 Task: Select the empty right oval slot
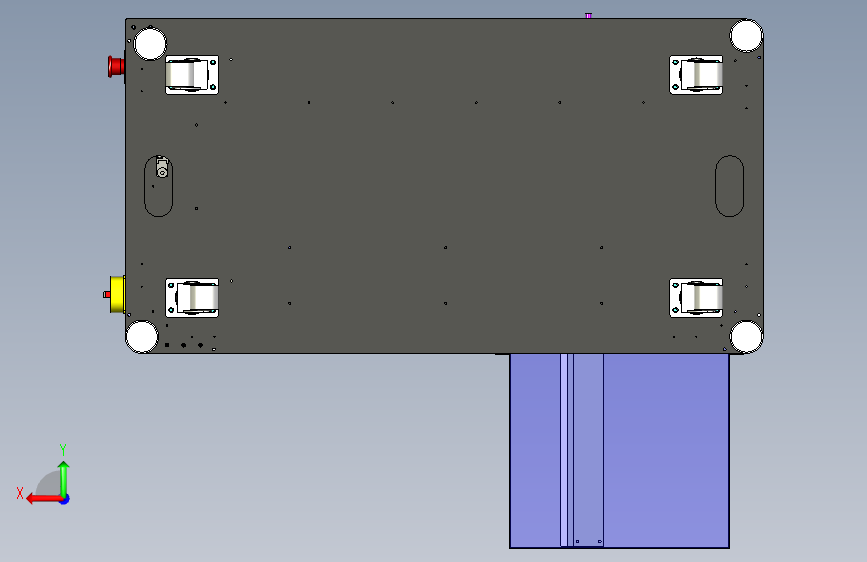[x=729, y=186]
